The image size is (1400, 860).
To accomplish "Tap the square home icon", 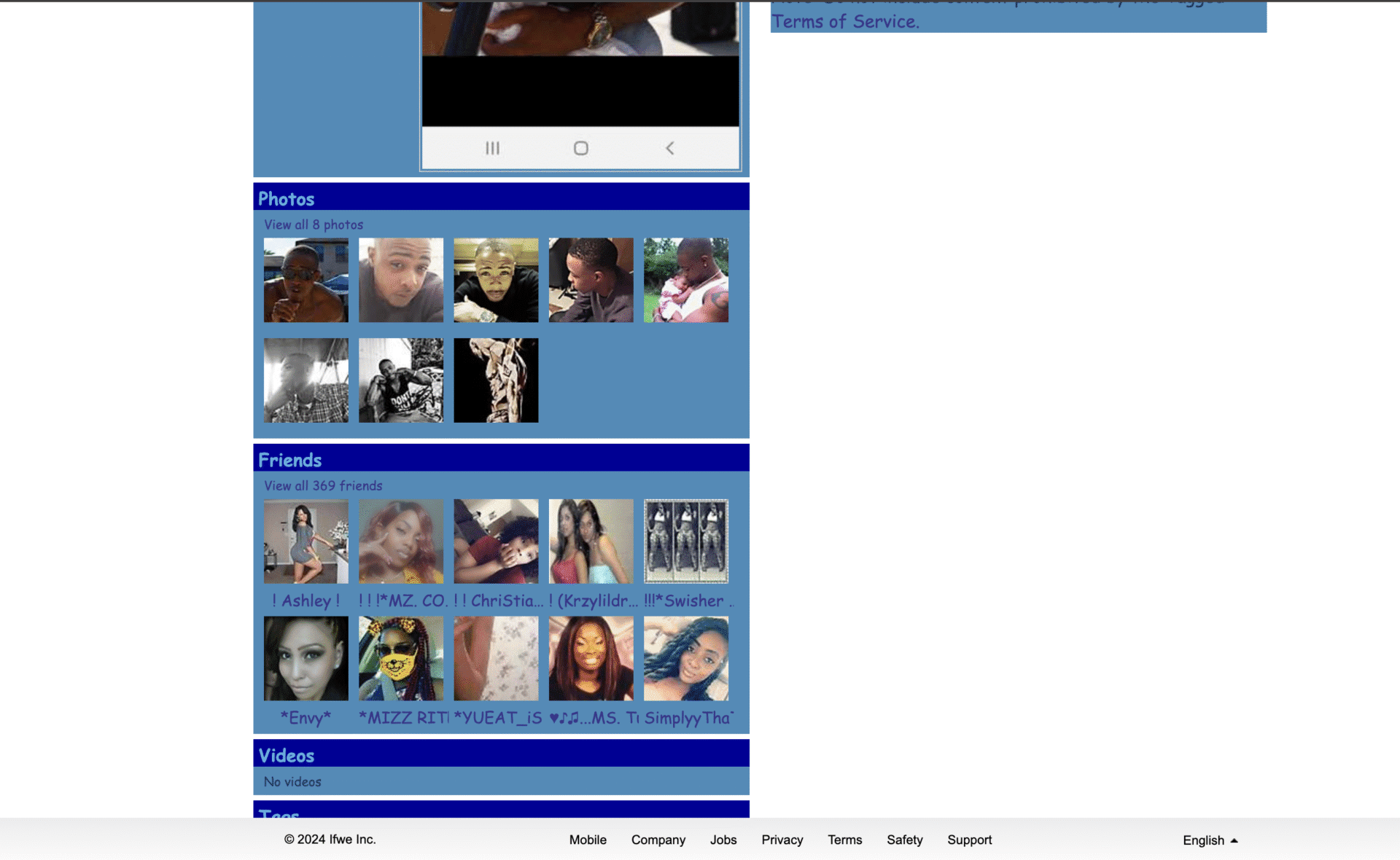I will point(580,148).
